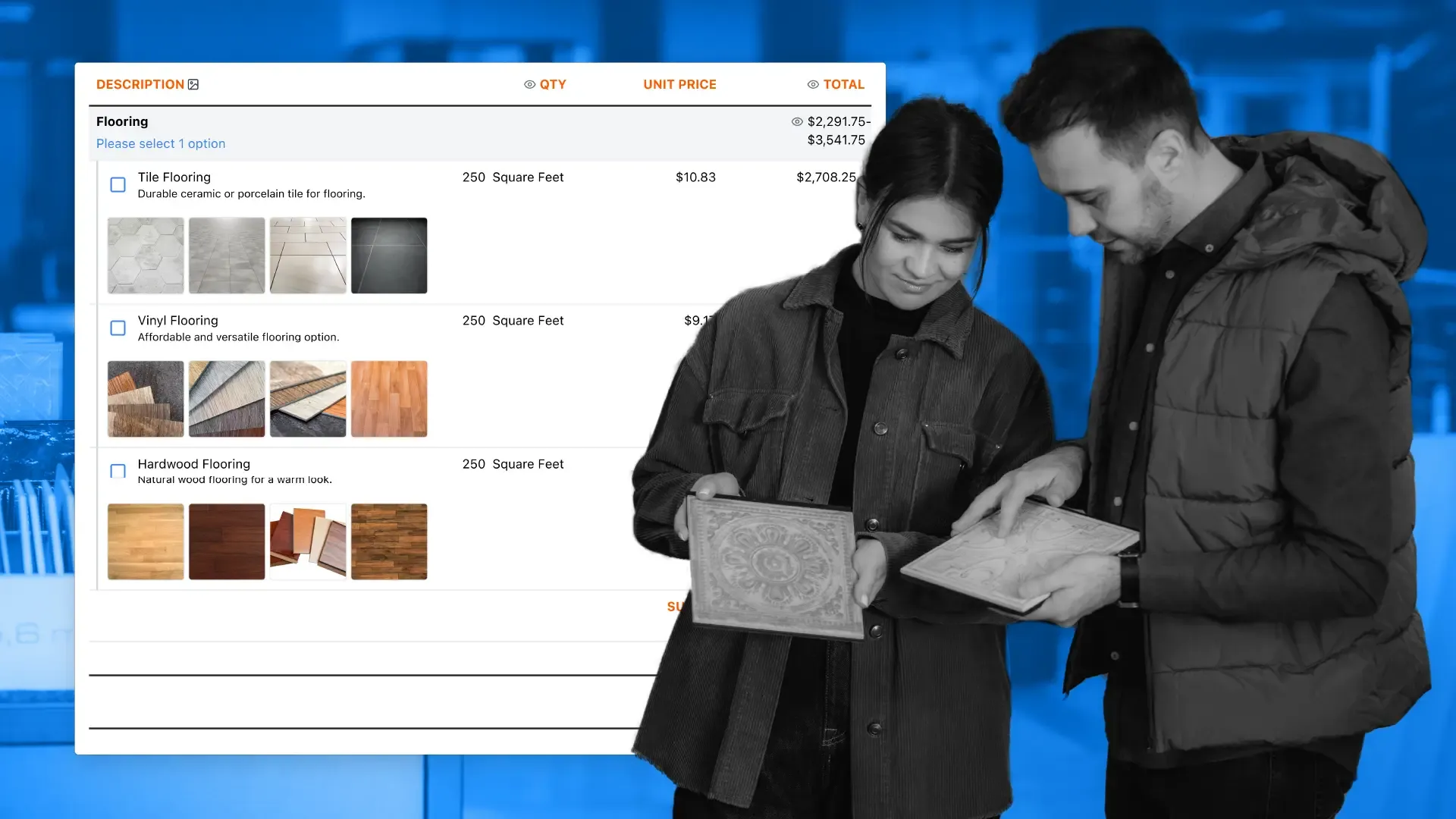Click the UNIT PRICE column header
Image resolution: width=1456 pixels, height=819 pixels.
coord(679,84)
